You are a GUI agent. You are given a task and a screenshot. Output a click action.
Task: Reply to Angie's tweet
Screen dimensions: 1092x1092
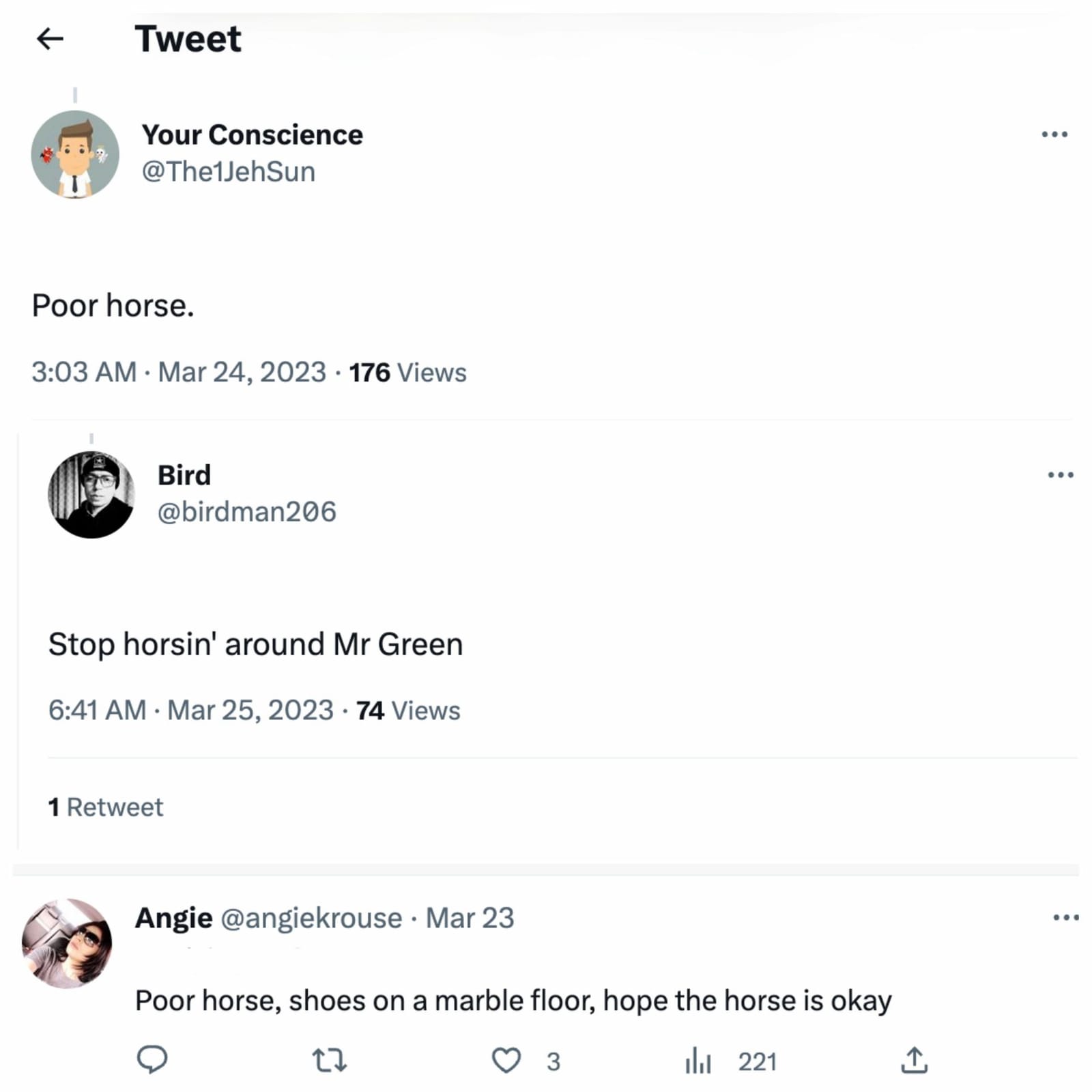152,1060
